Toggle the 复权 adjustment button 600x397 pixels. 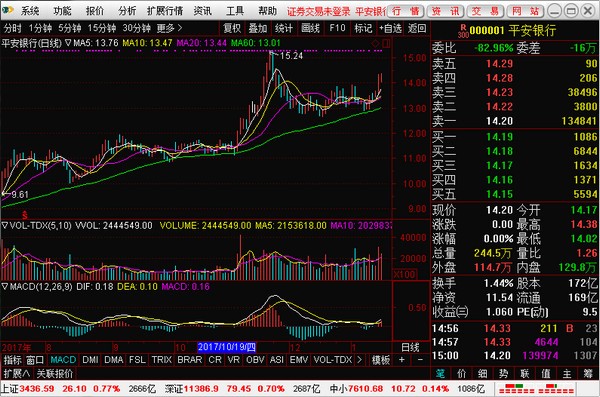tap(232, 28)
